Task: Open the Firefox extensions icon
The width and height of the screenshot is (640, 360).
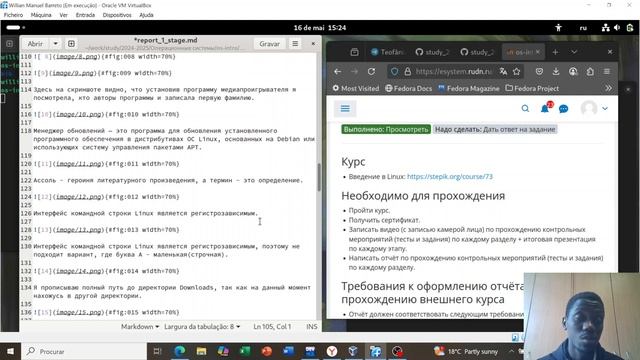Action: point(590,71)
